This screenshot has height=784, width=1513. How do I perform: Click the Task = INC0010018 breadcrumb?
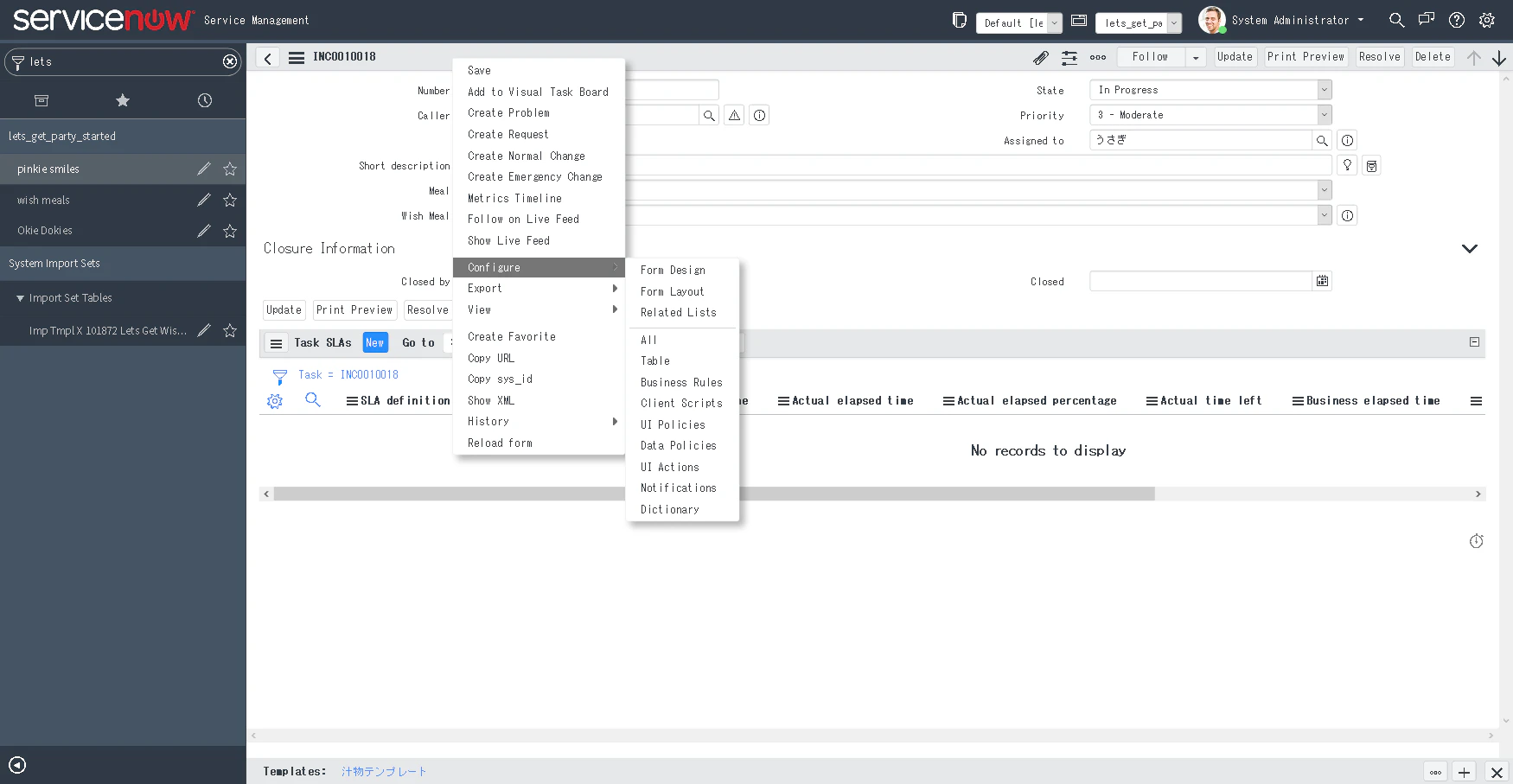[348, 375]
